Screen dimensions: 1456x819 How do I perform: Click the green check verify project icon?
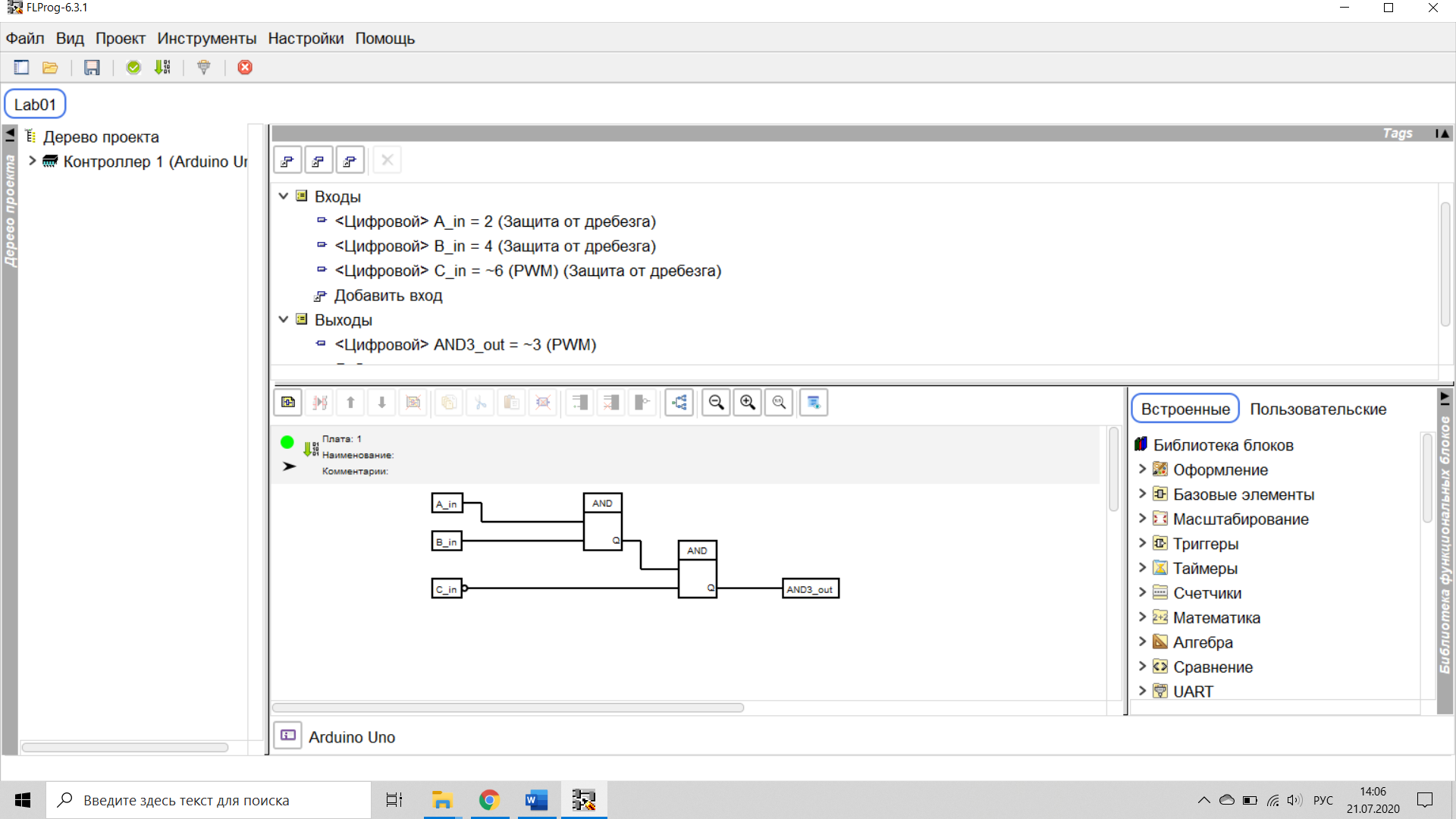pos(133,67)
